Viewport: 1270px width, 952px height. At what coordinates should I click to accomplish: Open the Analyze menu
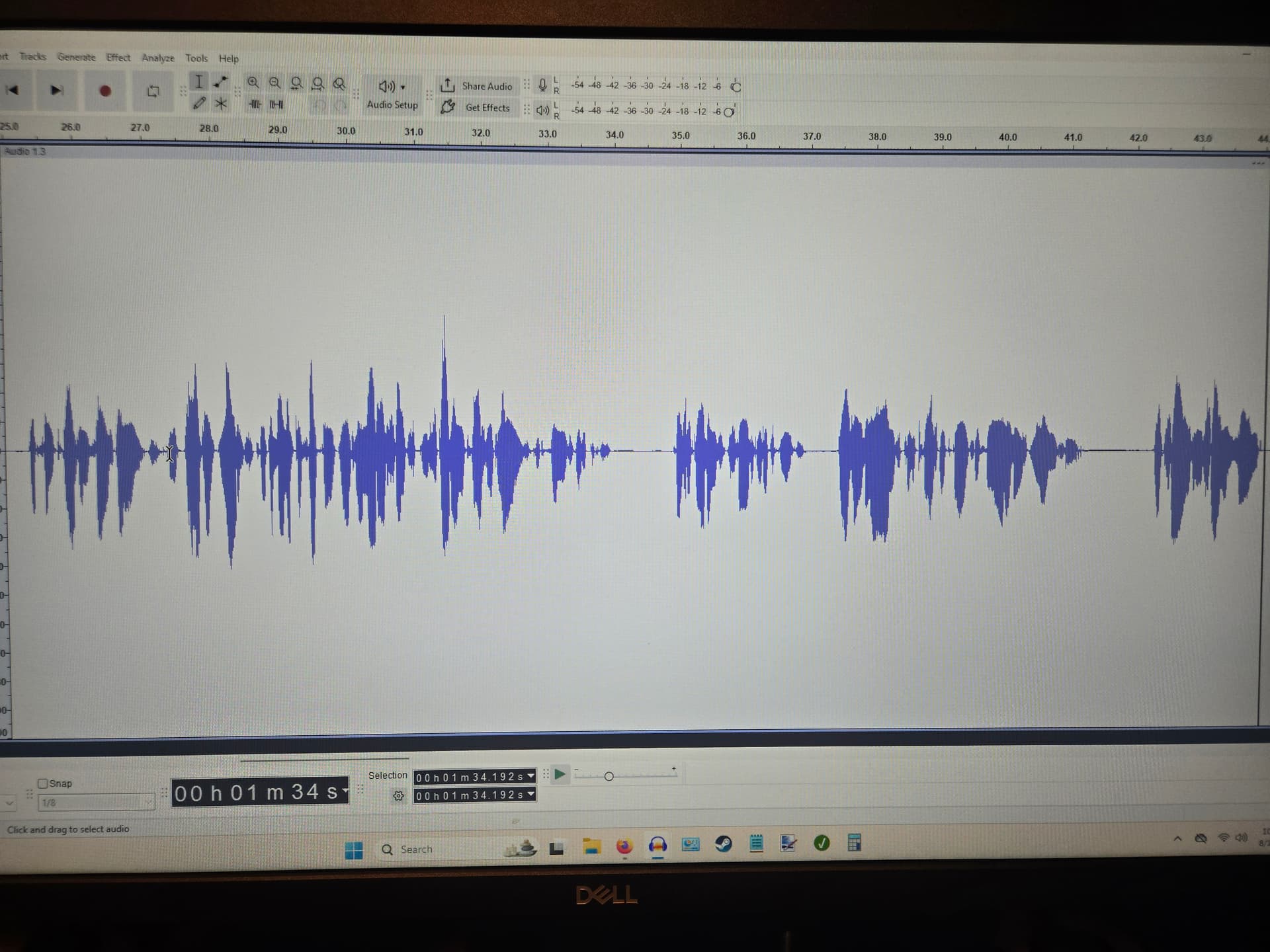158,58
